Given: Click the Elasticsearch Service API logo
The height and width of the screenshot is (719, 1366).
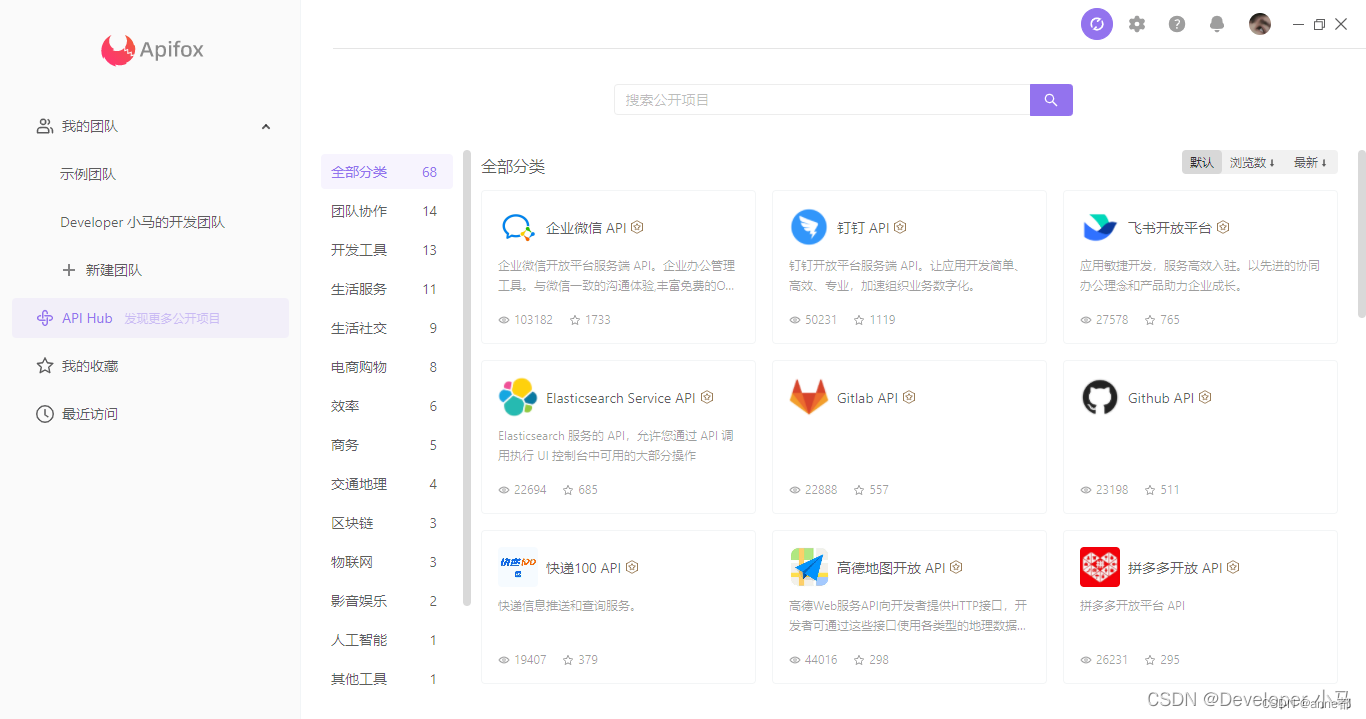Looking at the screenshot, I should 518,398.
